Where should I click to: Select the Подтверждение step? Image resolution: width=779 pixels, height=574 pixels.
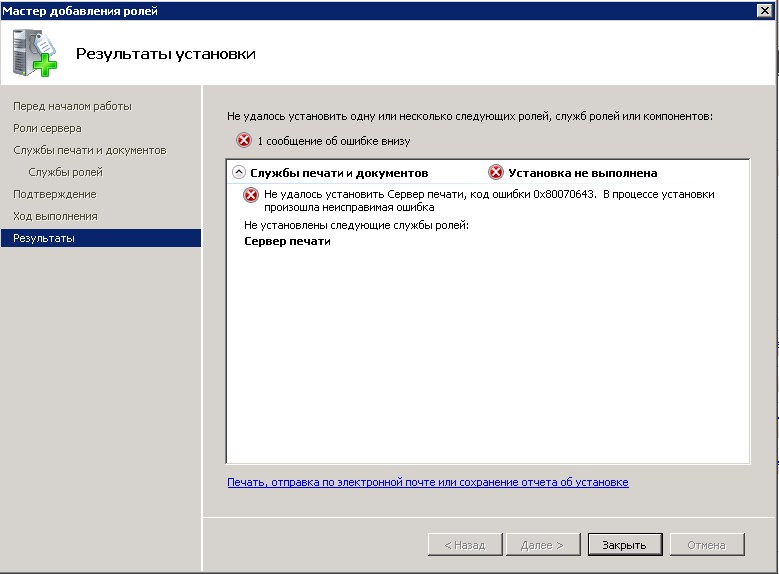(x=55, y=194)
